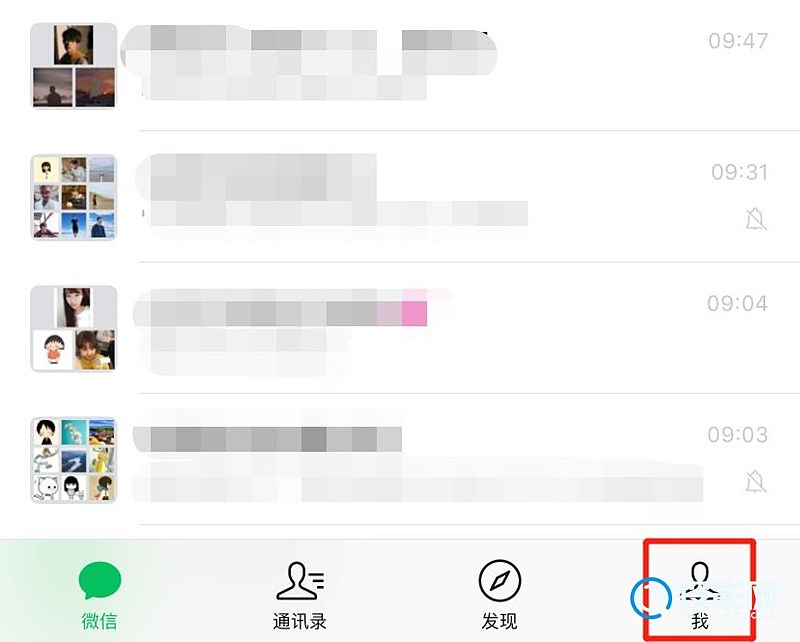Image resolution: width=800 pixels, height=642 pixels.
Task: Select the three-photo group avatar of the 09:04 chat
Action: pyautogui.click(x=74, y=328)
